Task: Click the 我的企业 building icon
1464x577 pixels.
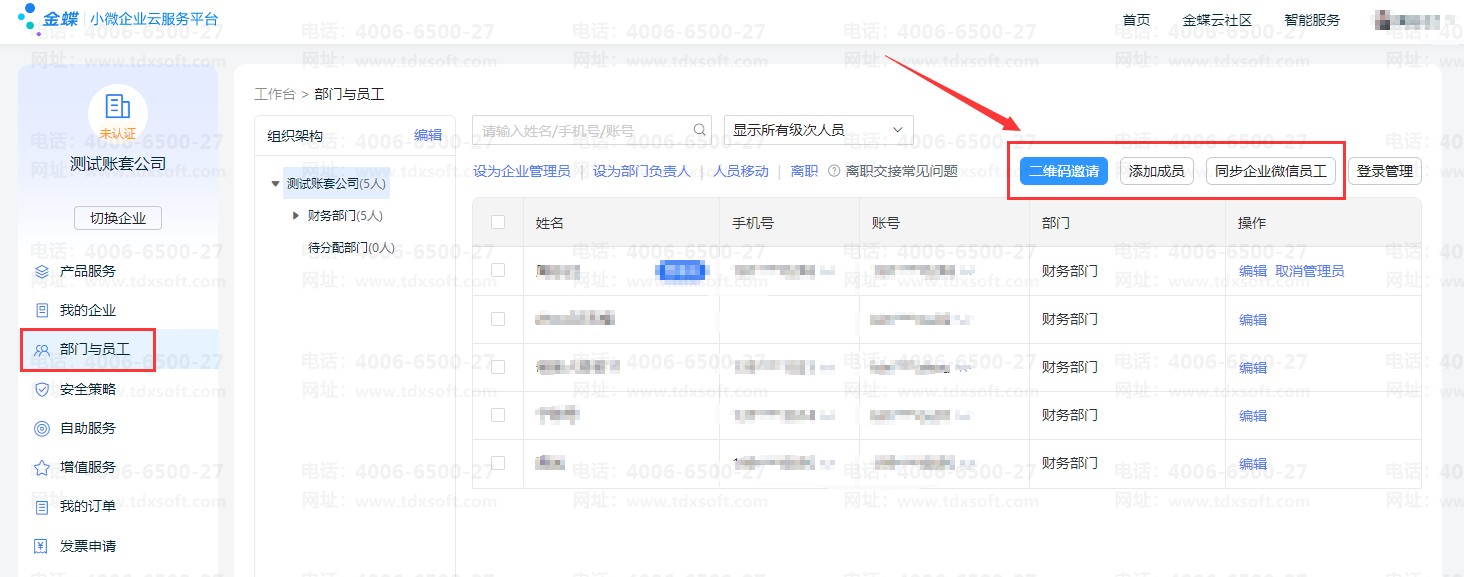Action: [x=42, y=310]
